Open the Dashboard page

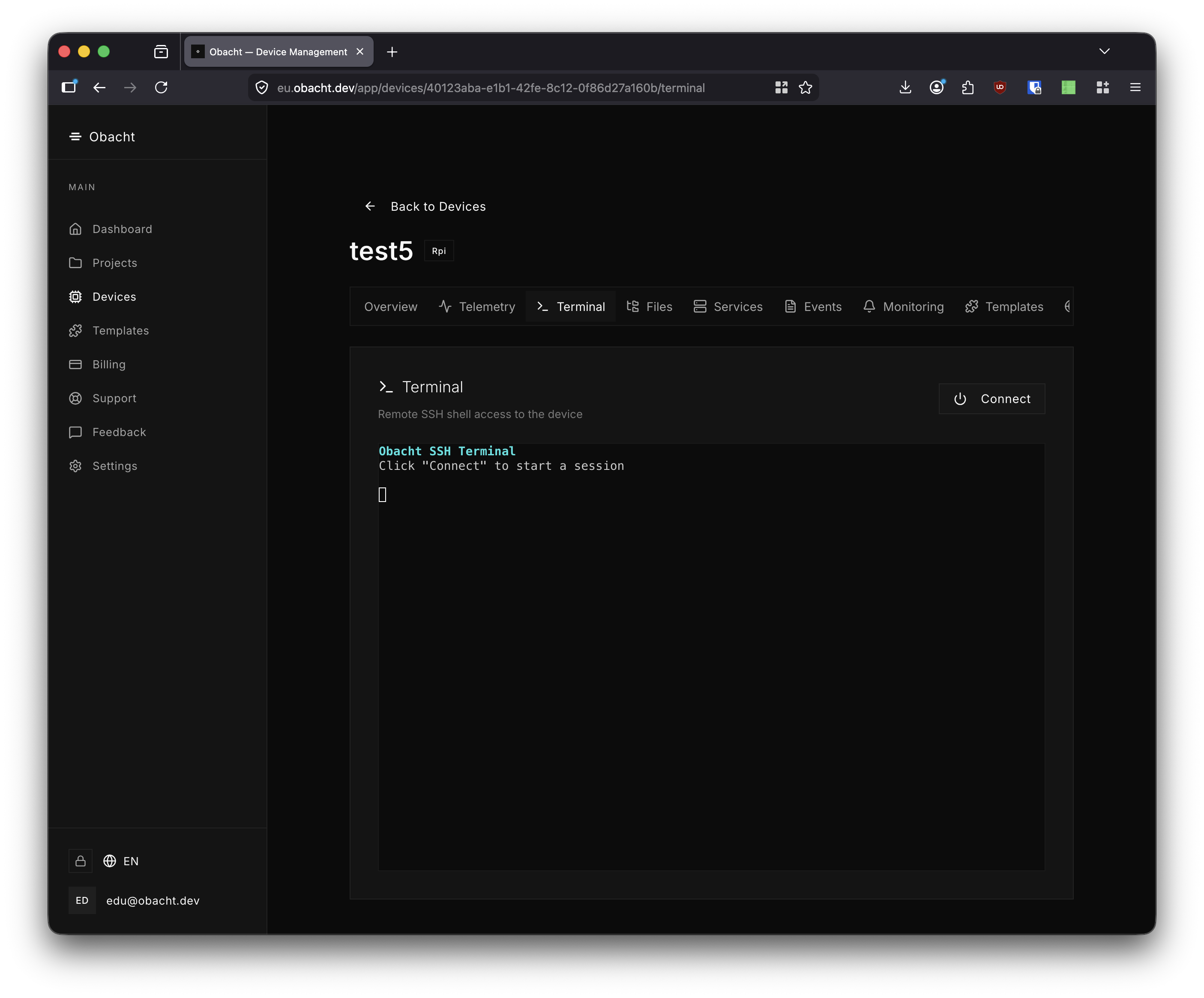pyautogui.click(x=111, y=229)
